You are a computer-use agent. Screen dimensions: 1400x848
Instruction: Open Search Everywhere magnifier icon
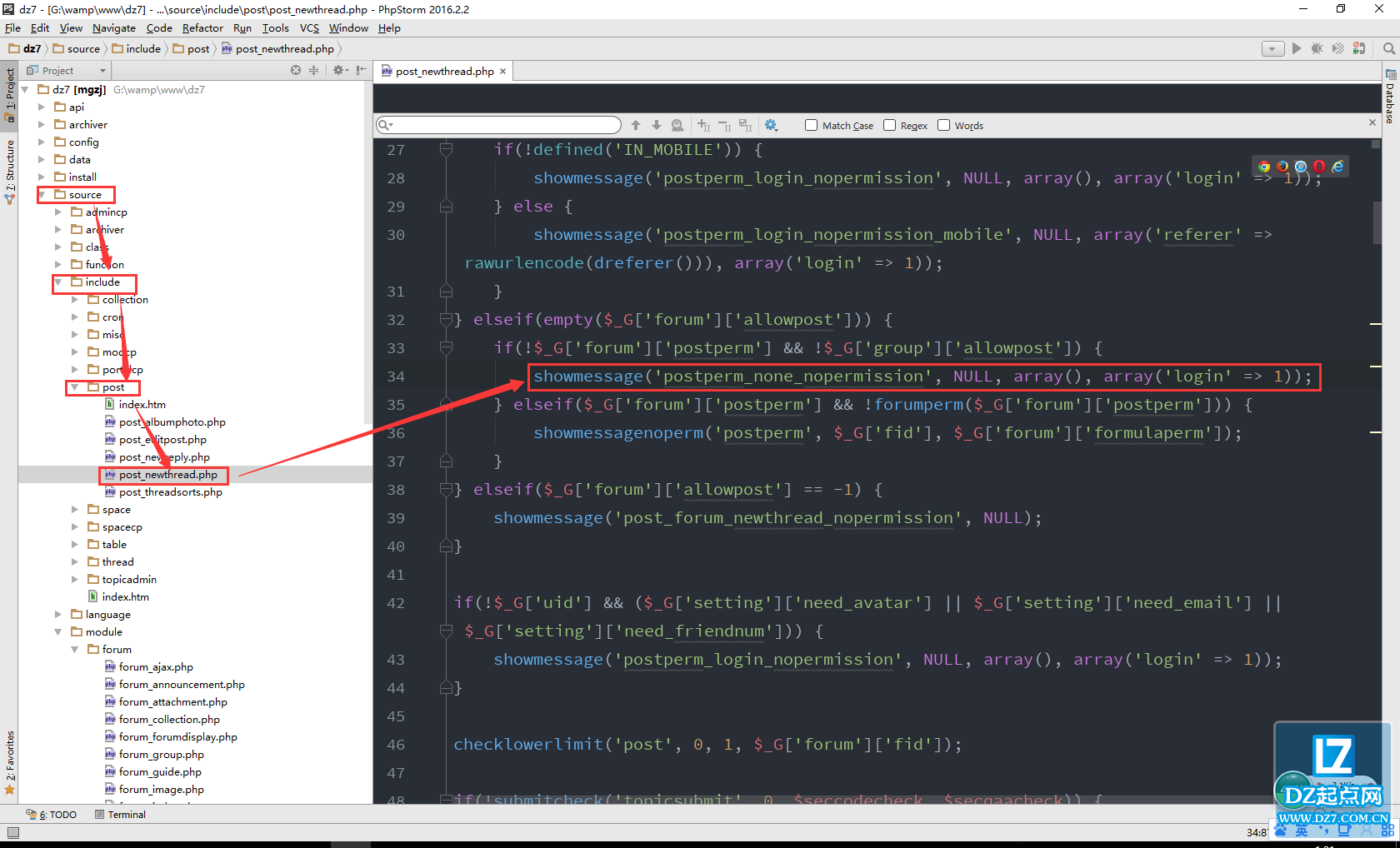[1389, 48]
